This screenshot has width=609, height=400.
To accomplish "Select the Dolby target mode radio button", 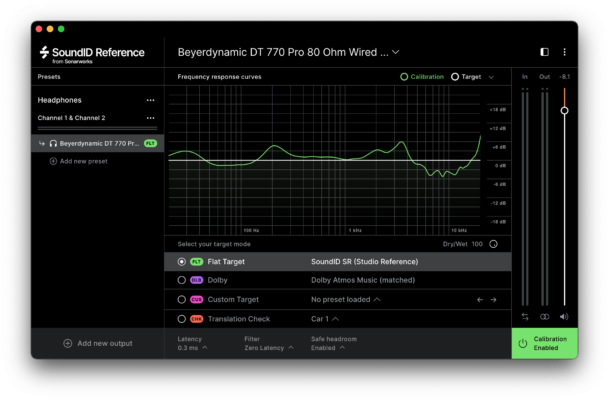I will coord(181,280).
